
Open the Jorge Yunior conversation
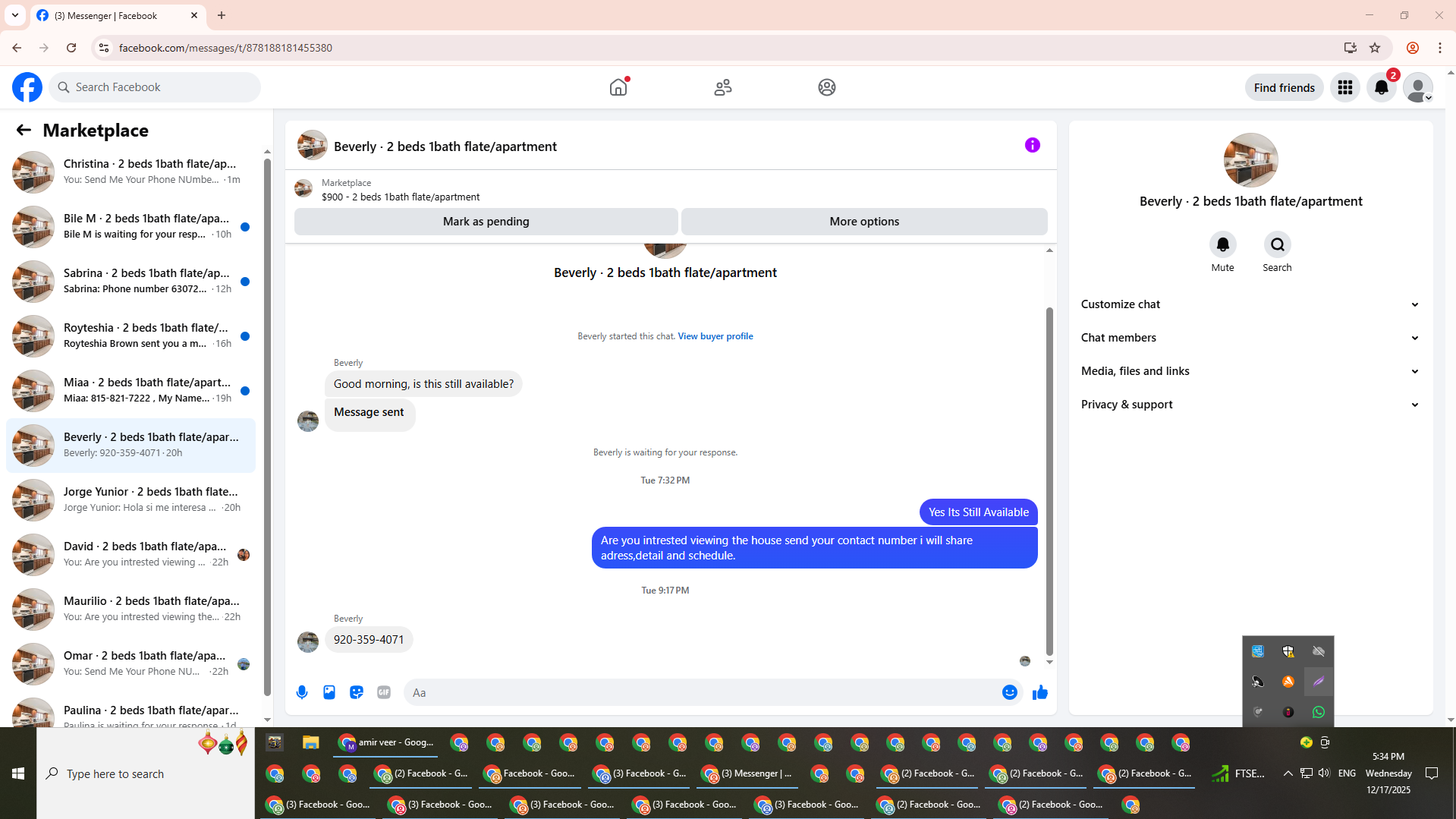coord(131,499)
